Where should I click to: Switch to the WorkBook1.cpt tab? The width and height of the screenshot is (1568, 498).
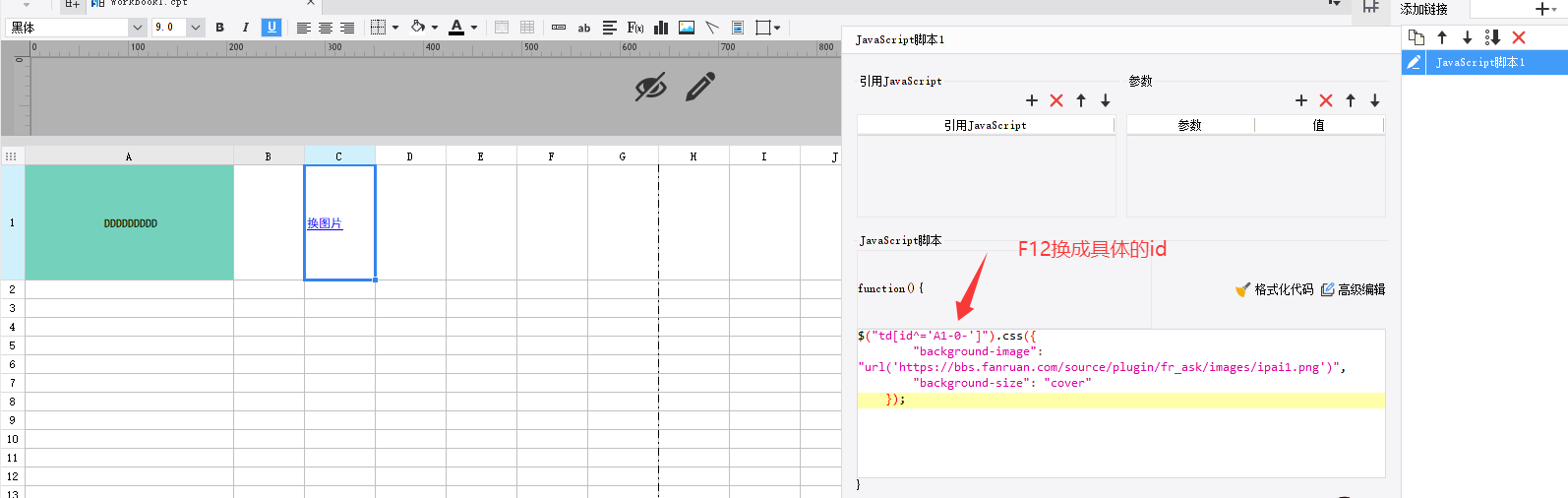point(148,3)
